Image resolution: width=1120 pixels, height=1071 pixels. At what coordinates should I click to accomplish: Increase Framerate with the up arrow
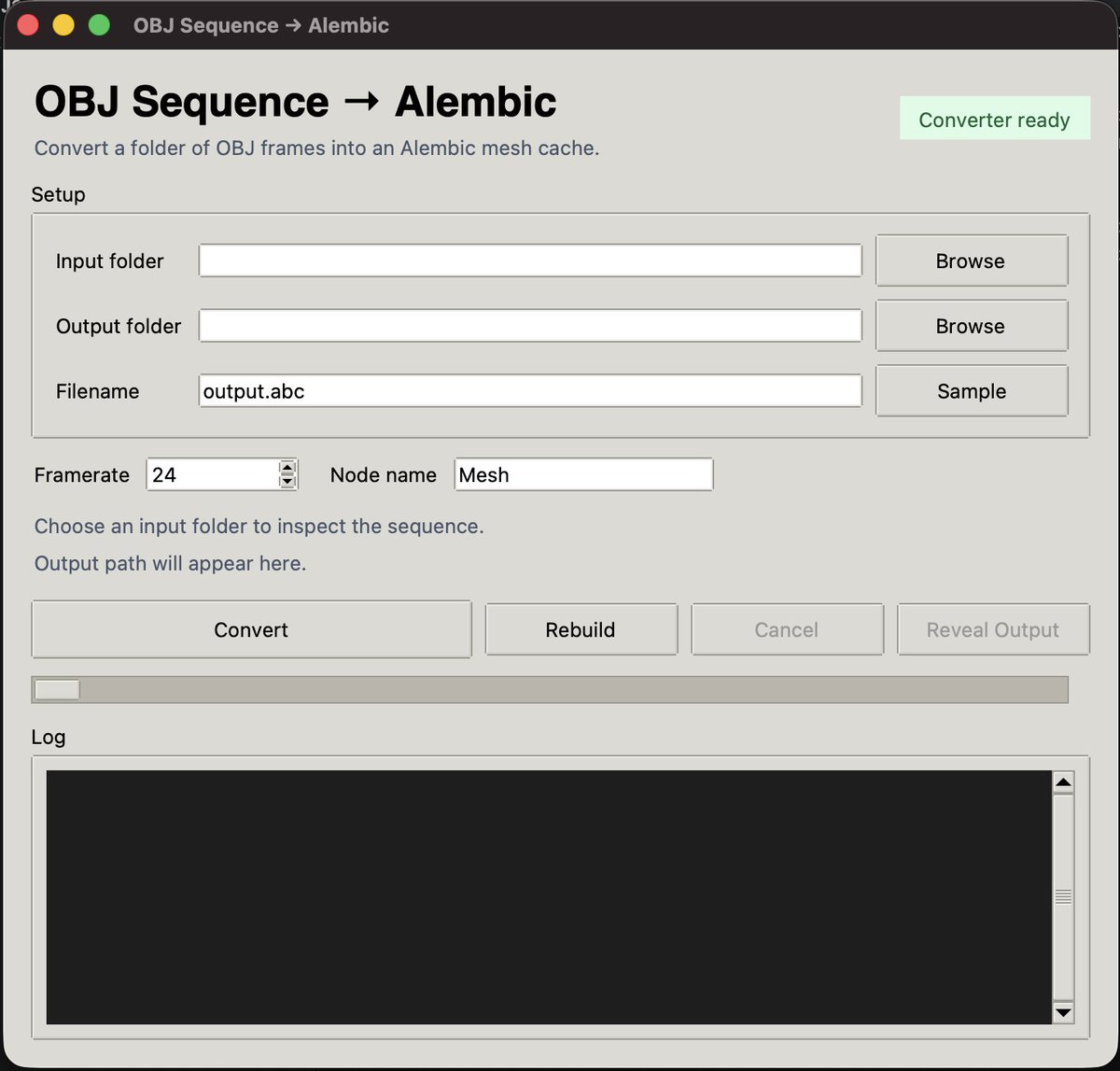[288, 468]
